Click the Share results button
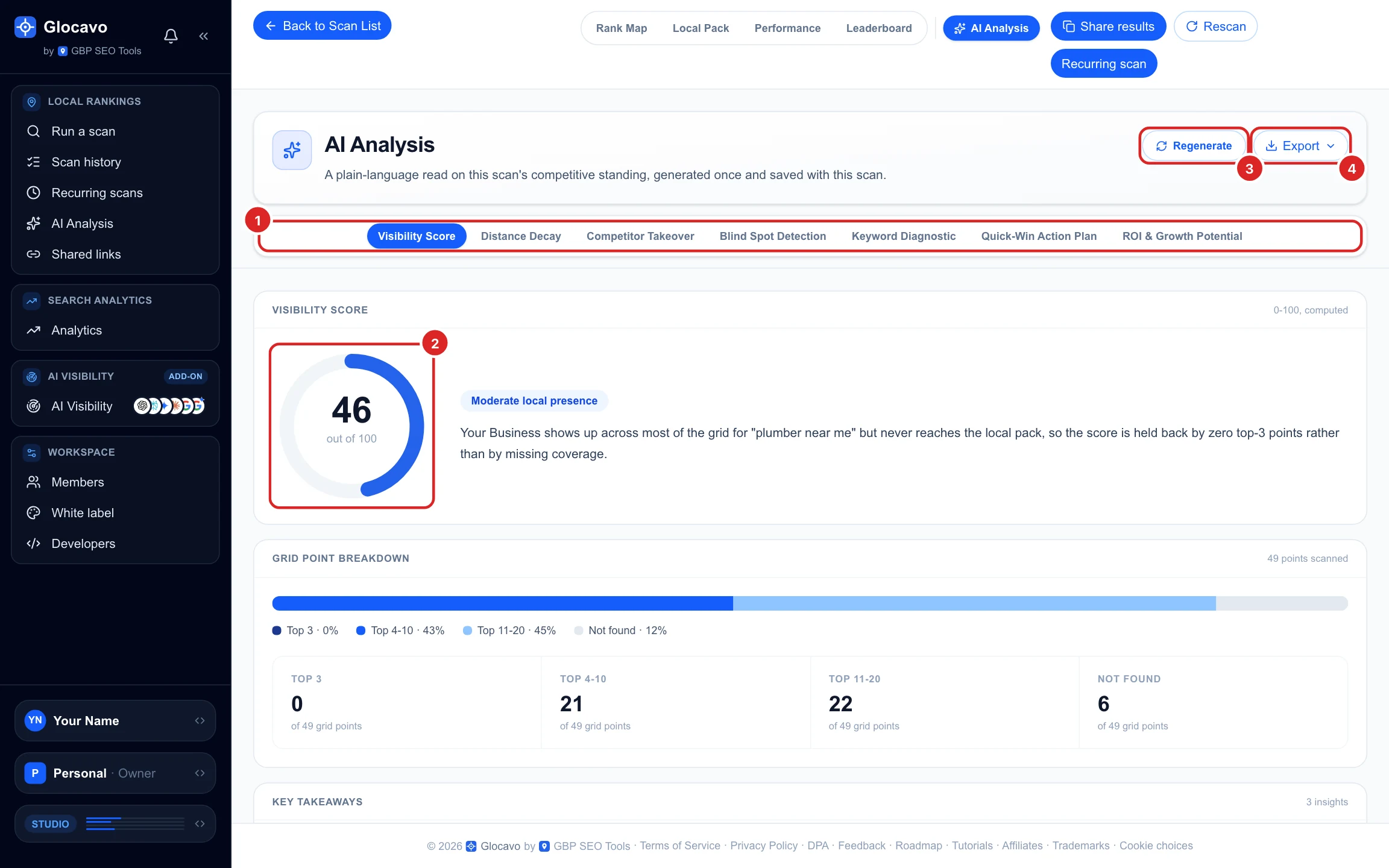1389x868 pixels. tap(1108, 27)
